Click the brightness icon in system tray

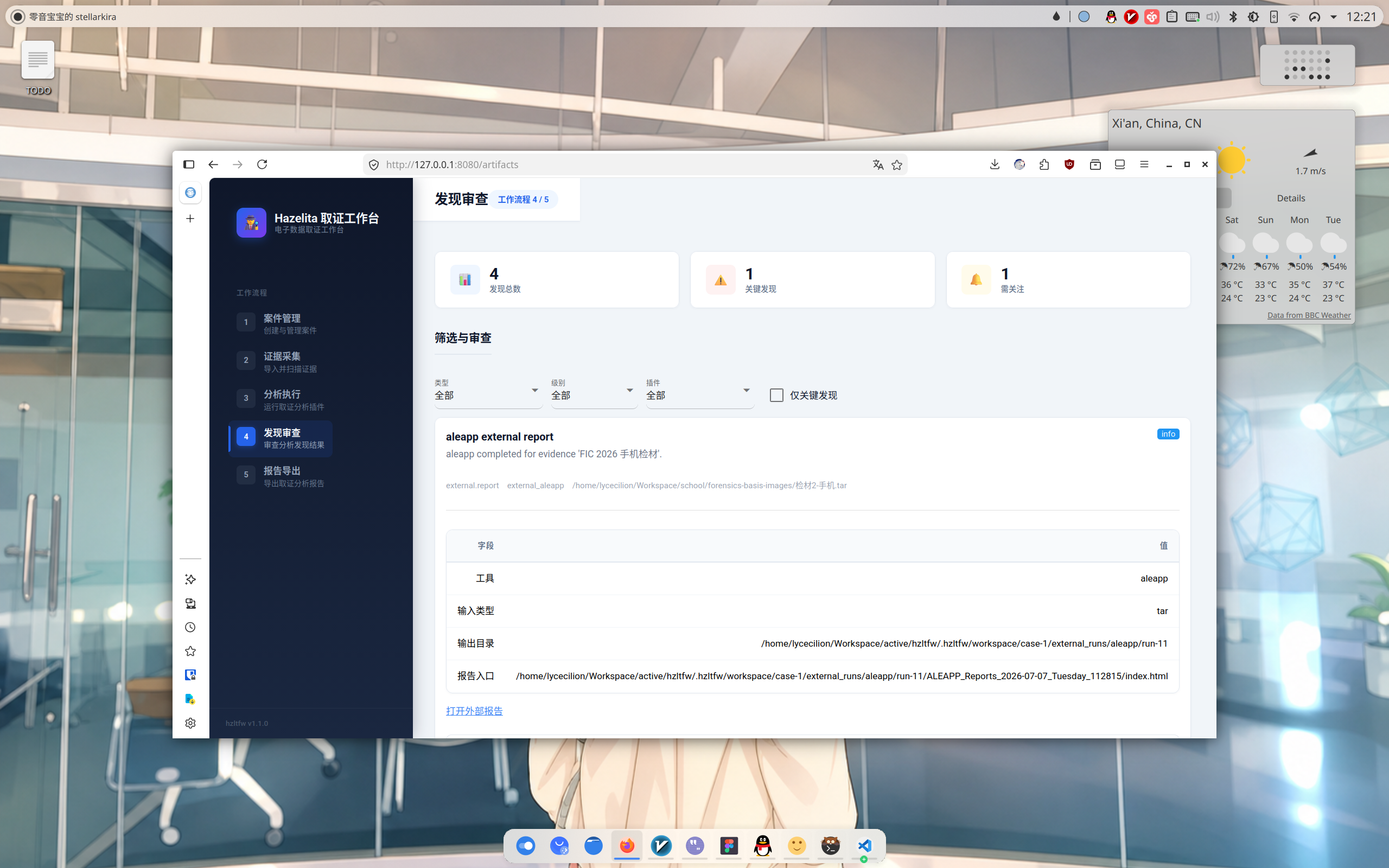coord(1253,17)
